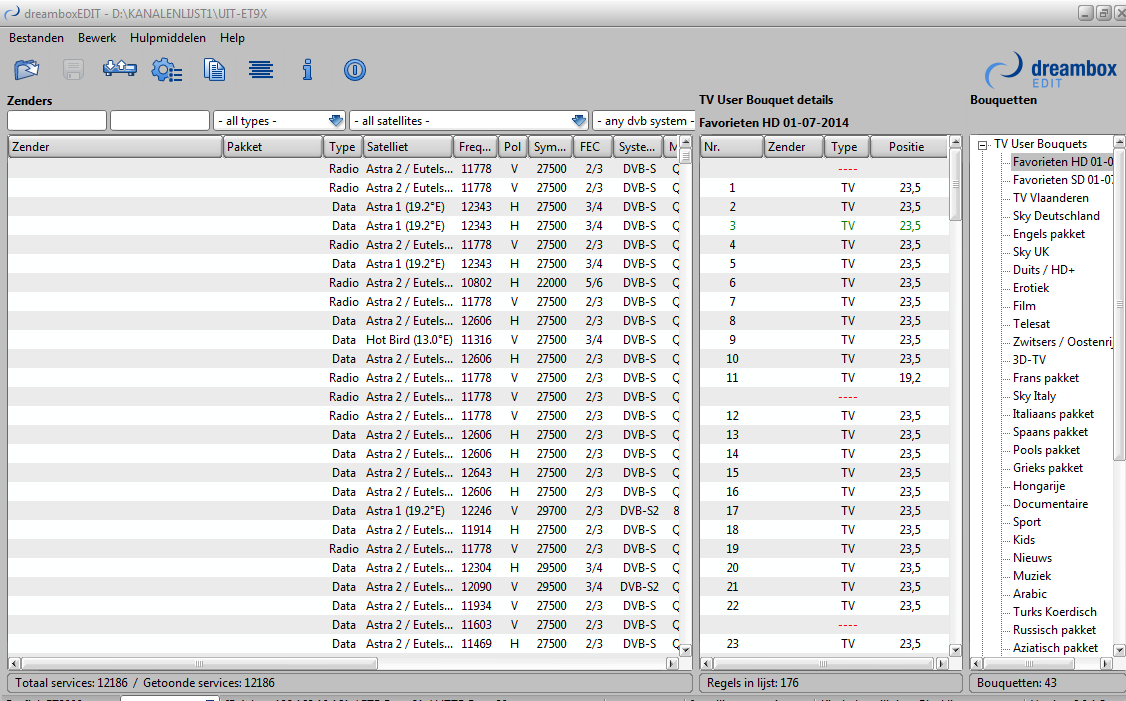This screenshot has height=701, width=1126.
Task: Select Sky UK bouquet
Action: click(1030, 252)
